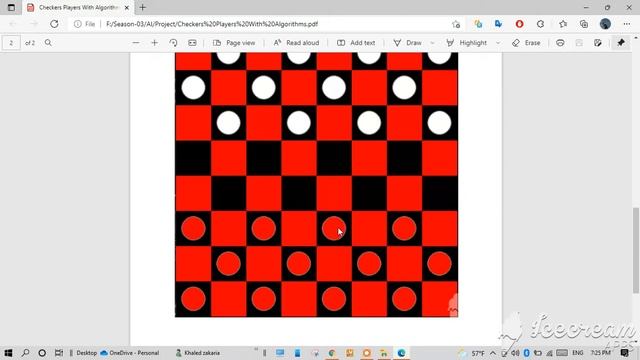Screen dimensions: 640x360
Task: Select the Erase tool
Action: [x=526, y=43]
